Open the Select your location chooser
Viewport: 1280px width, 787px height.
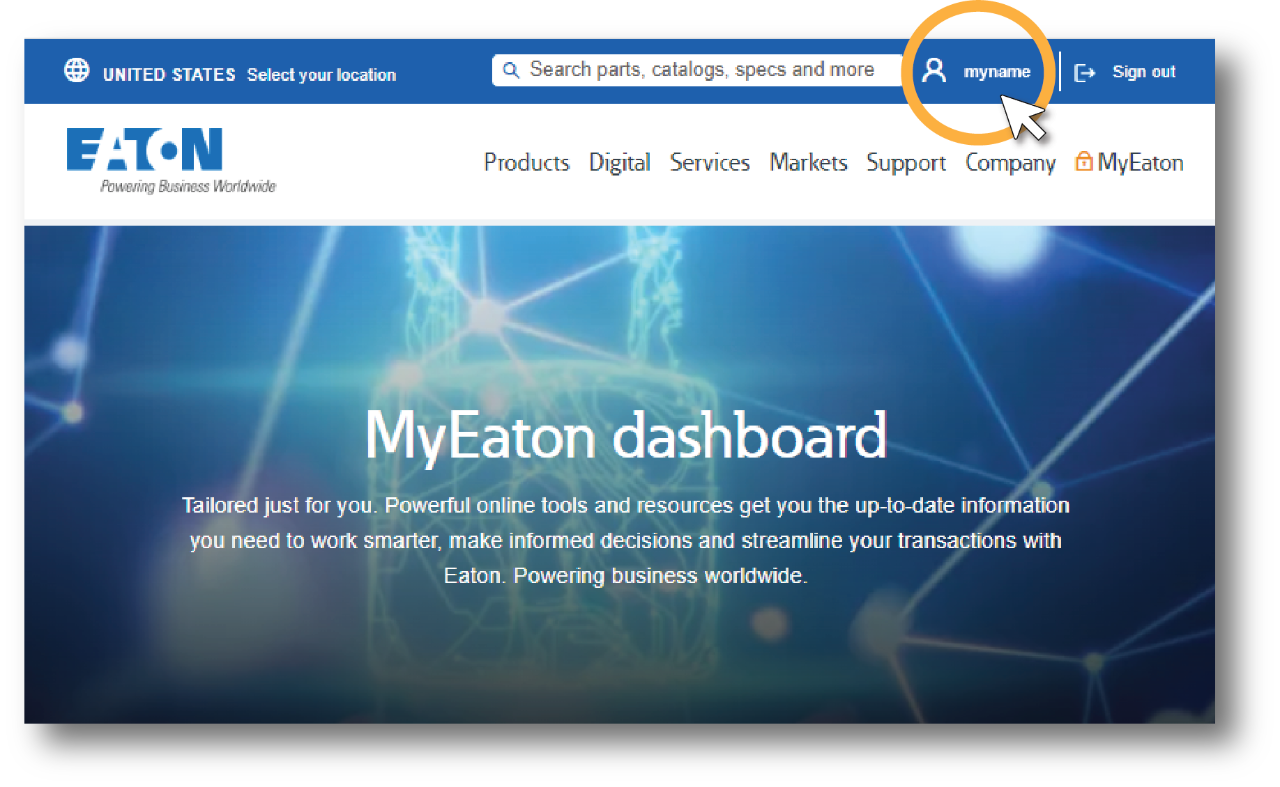tap(321, 74)
